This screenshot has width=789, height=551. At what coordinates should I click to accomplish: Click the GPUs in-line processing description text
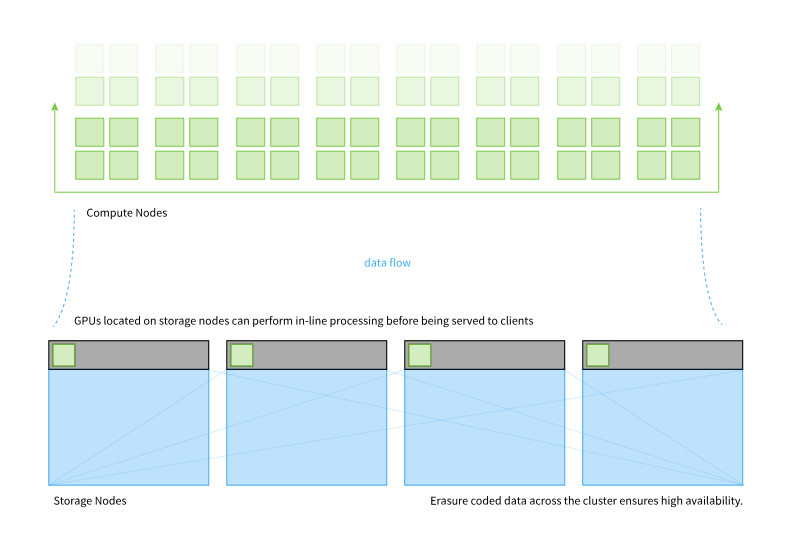tap(303, 321)
